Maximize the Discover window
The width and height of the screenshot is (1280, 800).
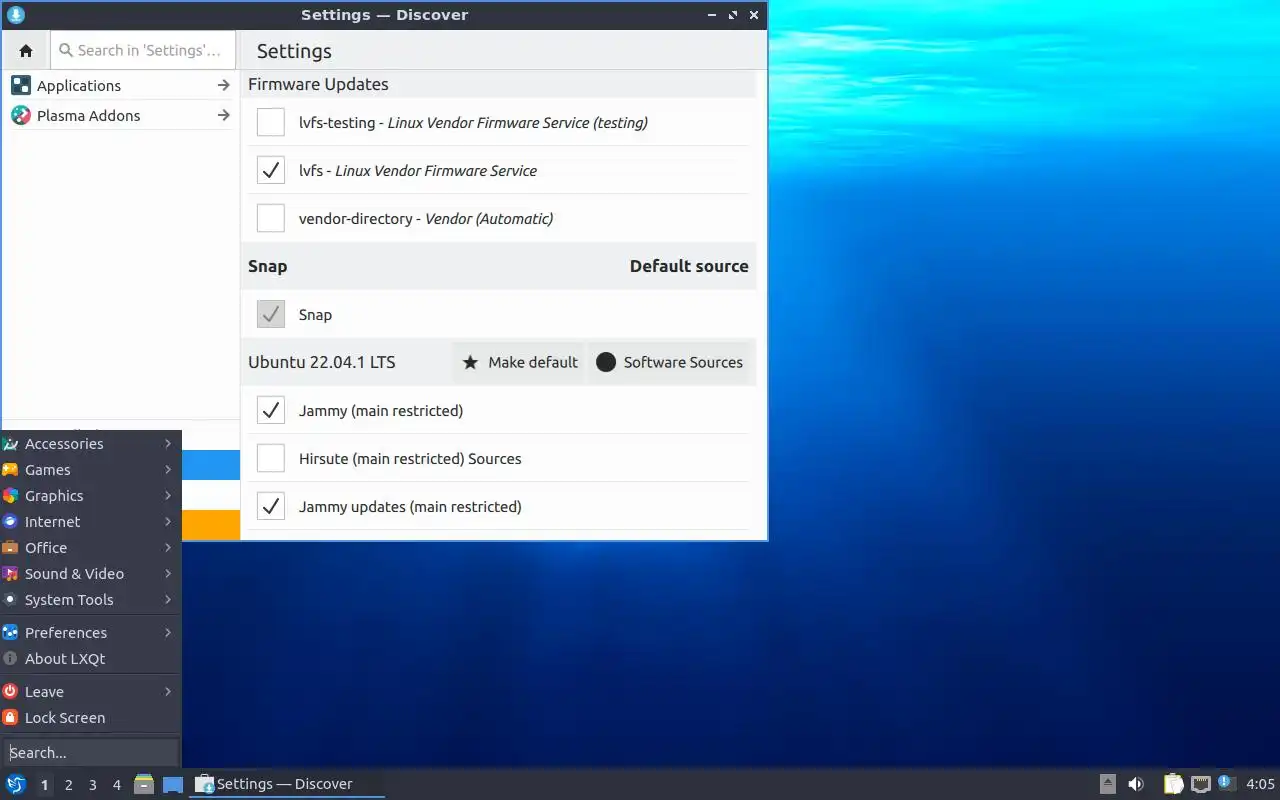733,15
